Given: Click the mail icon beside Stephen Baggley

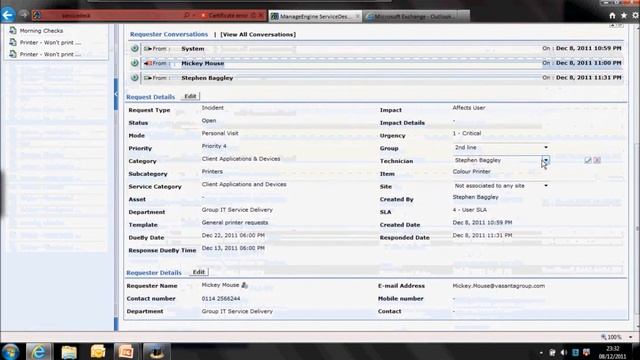Looking at the screenshot, I should pos(148,78).
